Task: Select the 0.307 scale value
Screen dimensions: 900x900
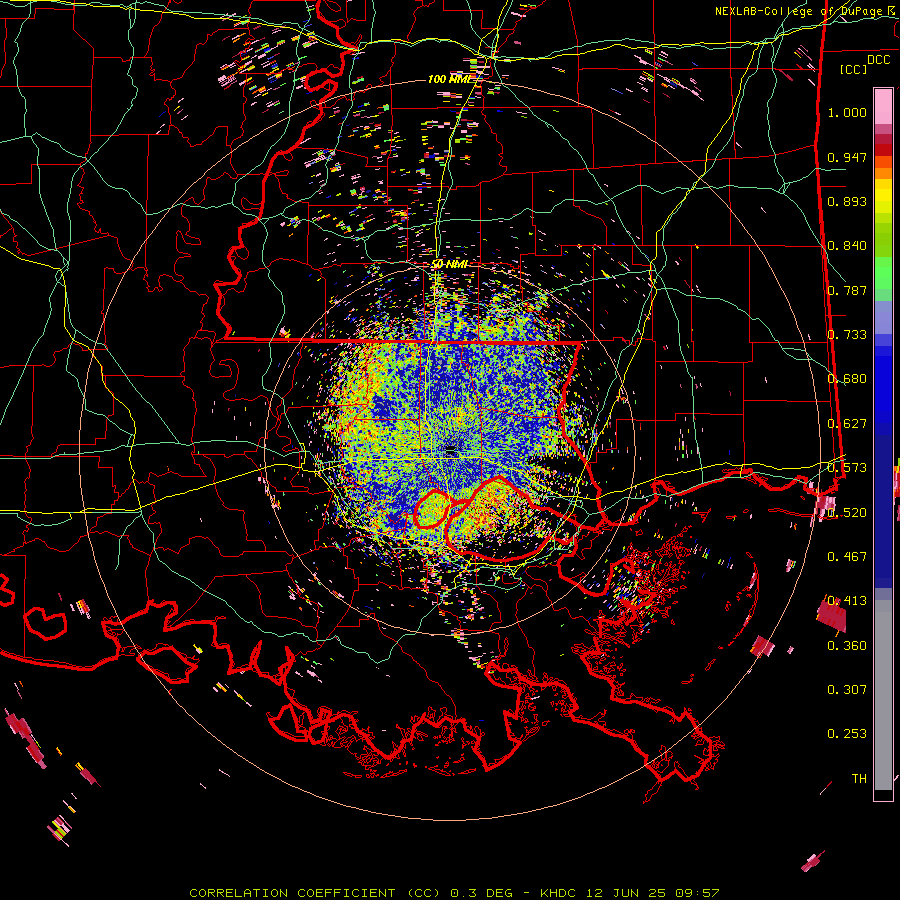Action: pos(847,690)
